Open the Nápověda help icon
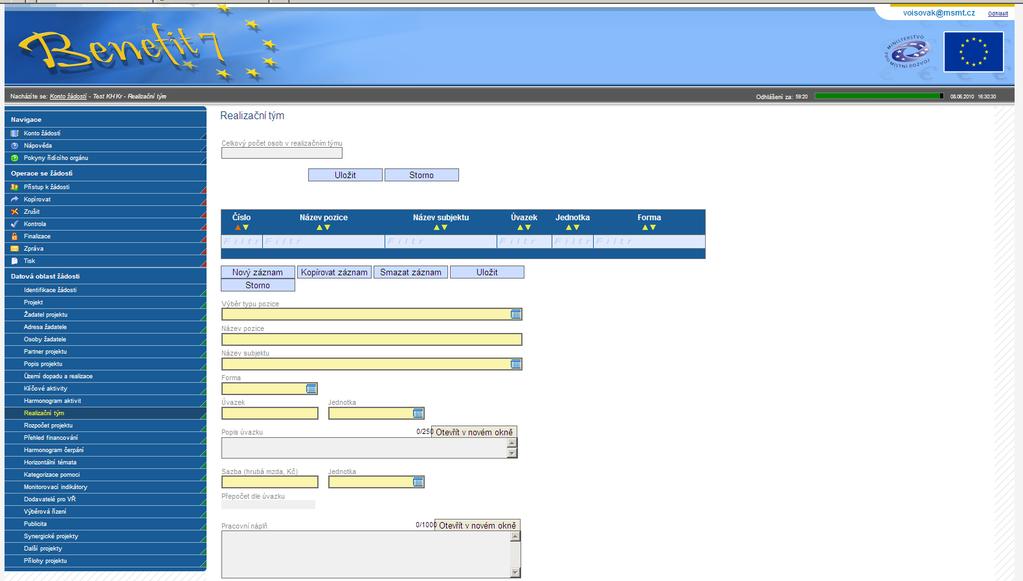The height and width of the screenshot is (581, 1023). click(14, 145)
